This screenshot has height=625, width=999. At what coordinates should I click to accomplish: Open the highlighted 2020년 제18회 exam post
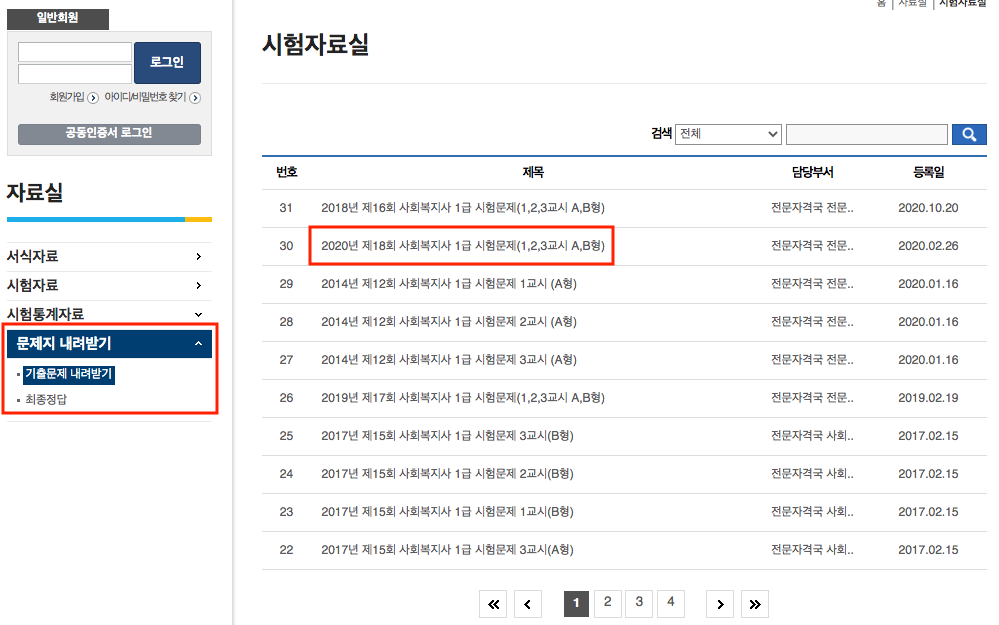point(461,246)
